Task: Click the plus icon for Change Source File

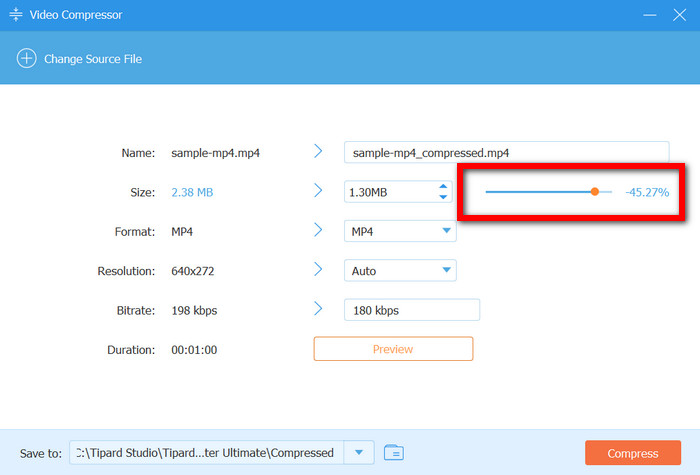Action: point(26,59)
